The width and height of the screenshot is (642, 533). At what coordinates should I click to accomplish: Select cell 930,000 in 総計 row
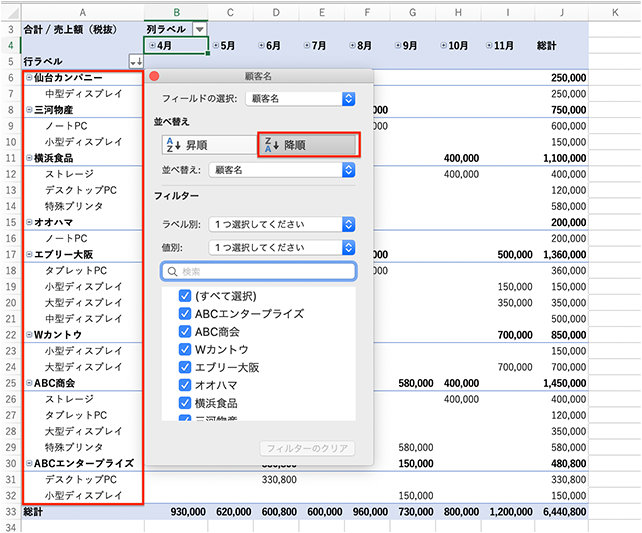click(176, 512)
